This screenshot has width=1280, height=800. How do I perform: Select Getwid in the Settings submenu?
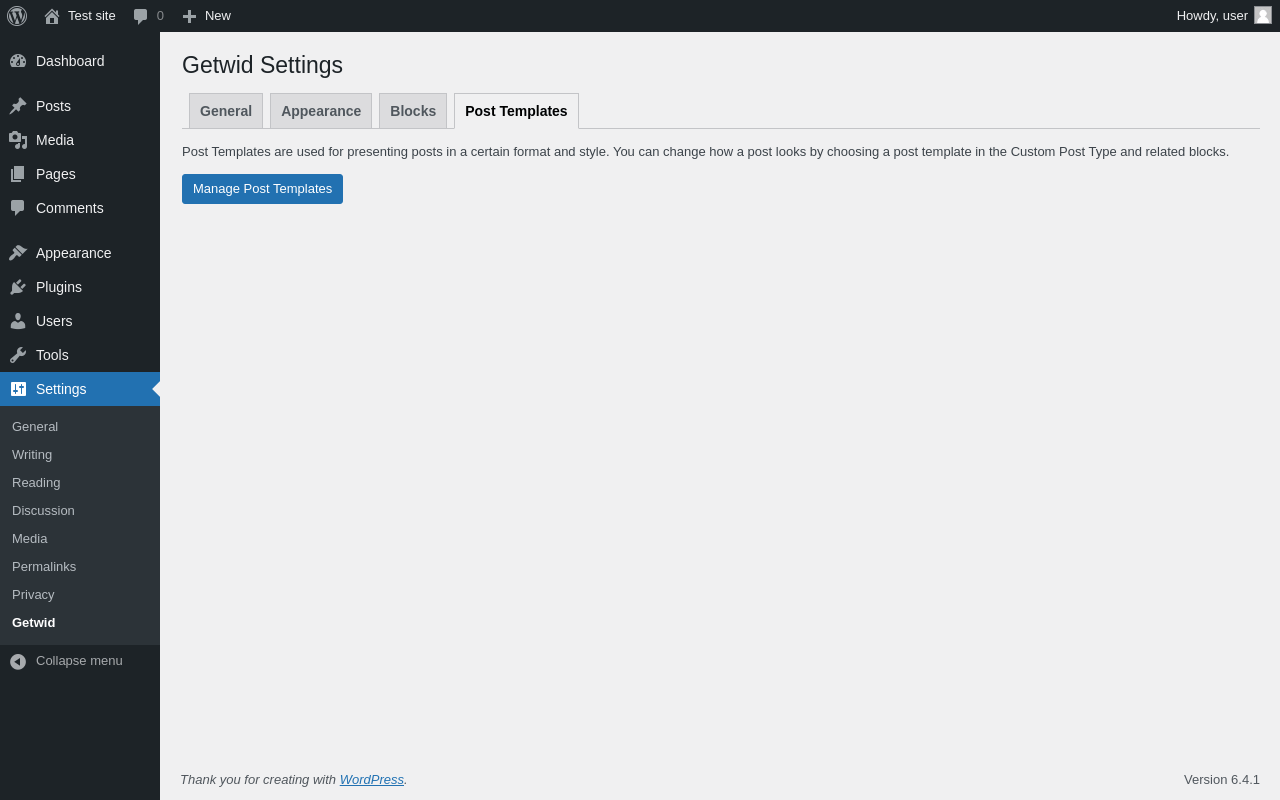coord(34,623)
